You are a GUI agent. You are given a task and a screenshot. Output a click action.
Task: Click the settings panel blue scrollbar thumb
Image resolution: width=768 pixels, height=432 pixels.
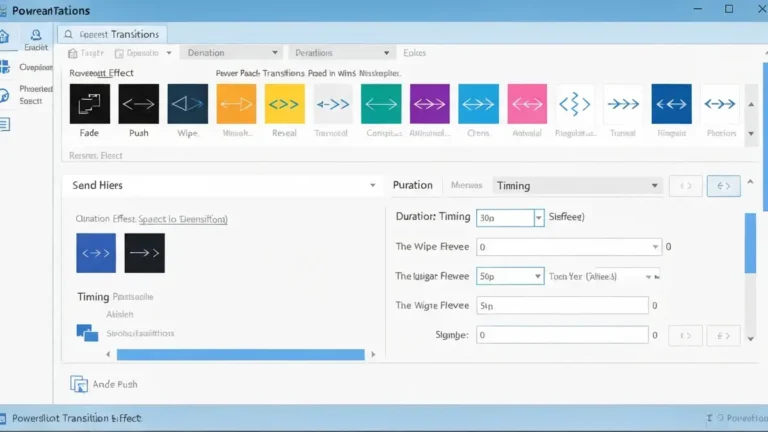750,243
